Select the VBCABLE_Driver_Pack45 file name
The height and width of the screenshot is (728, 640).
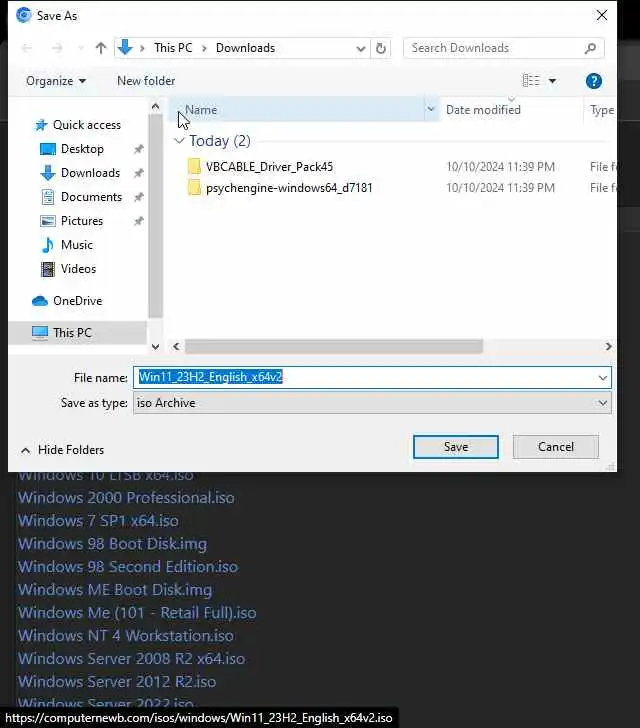point(269,167)
